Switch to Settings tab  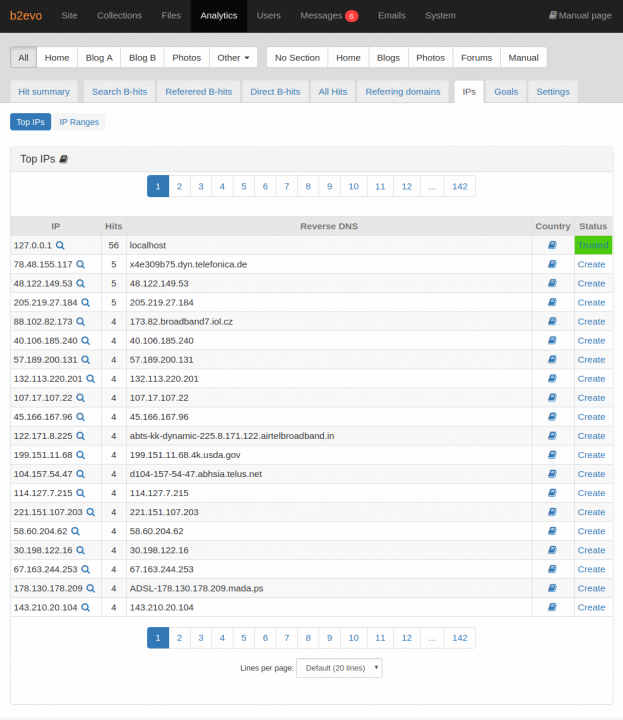(x=553, y=91)
